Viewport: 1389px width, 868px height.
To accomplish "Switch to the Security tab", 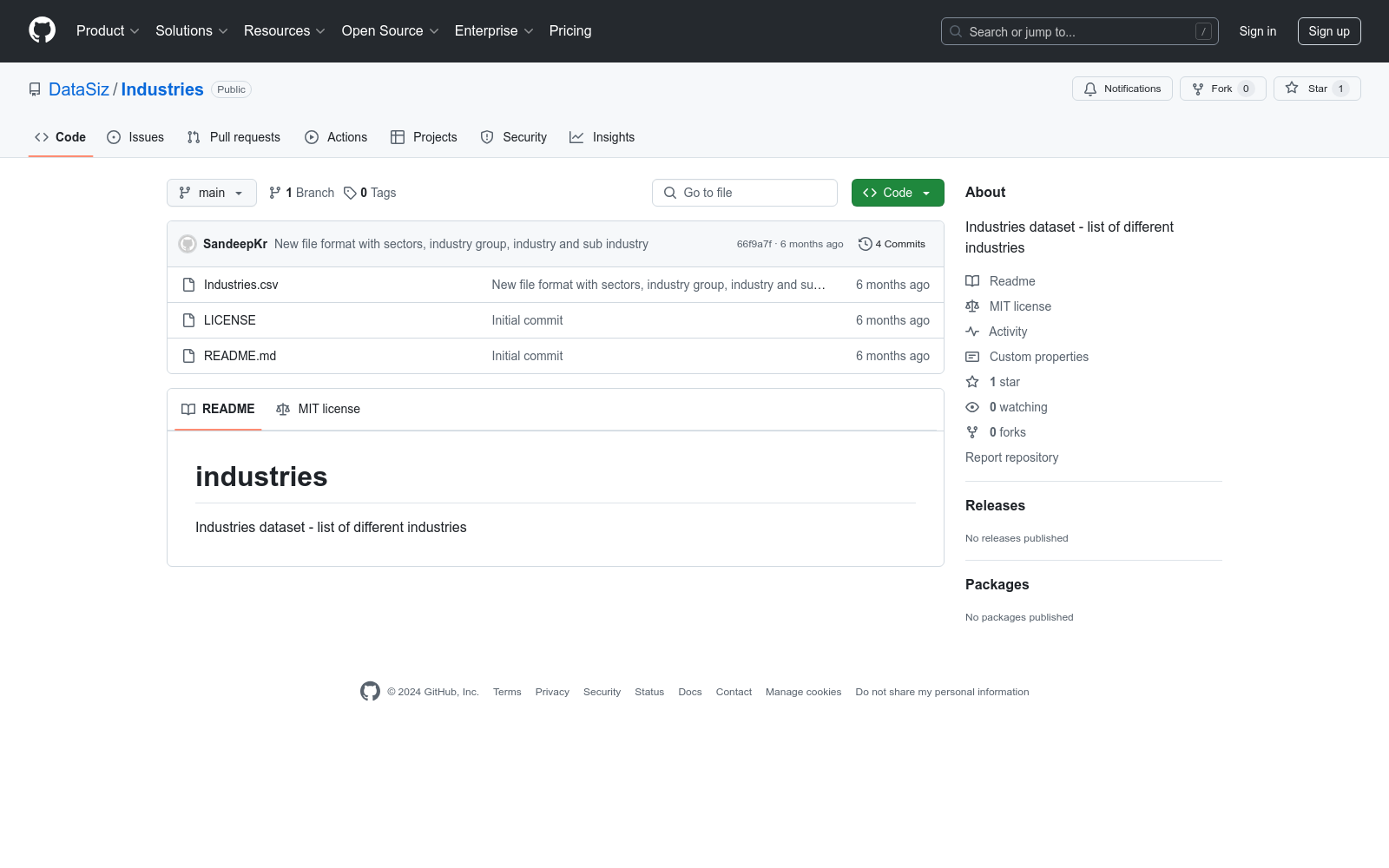I will (514, 137).
